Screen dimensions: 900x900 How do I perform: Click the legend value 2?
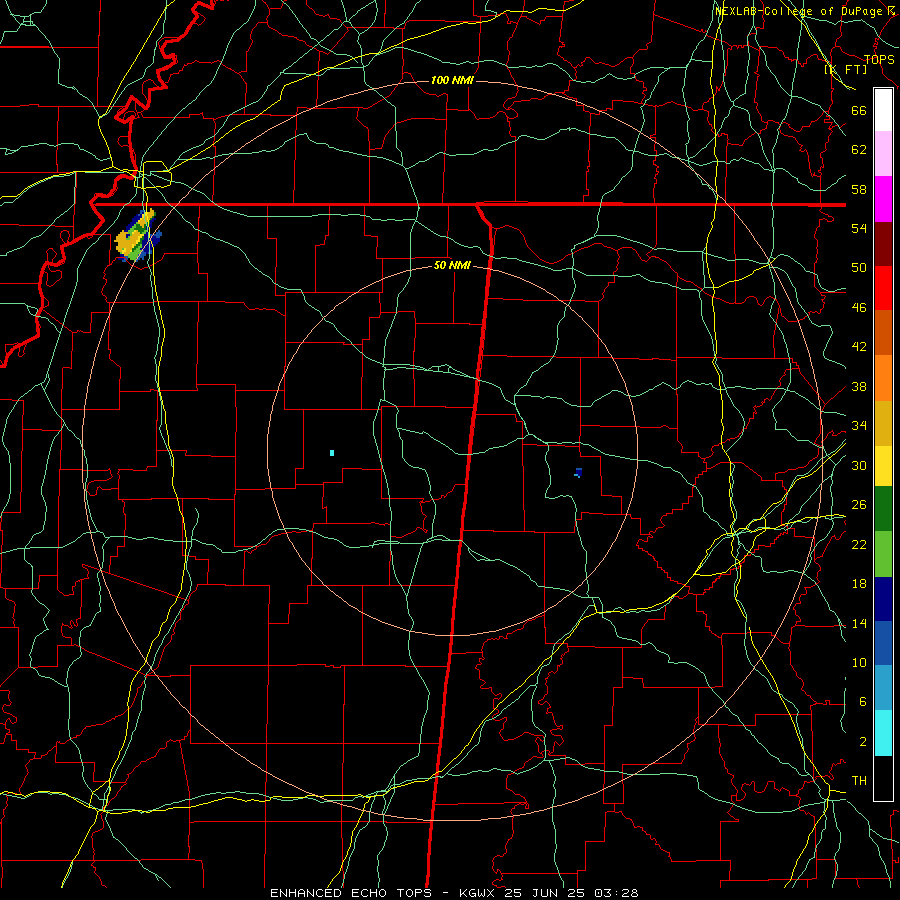coord(863,742)
